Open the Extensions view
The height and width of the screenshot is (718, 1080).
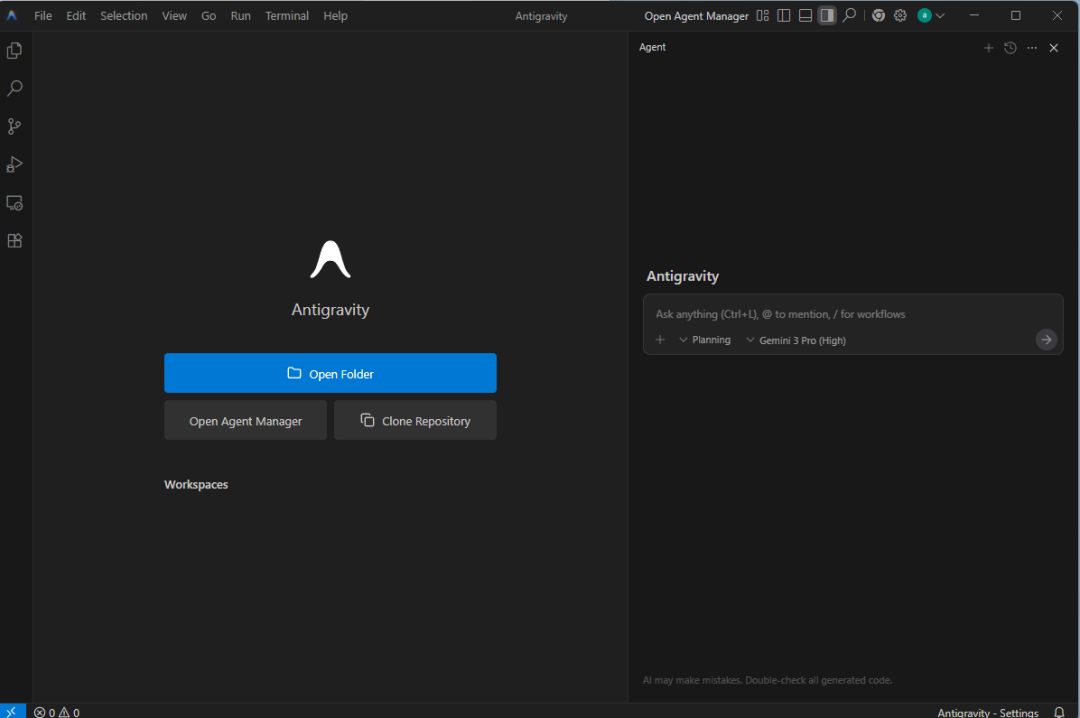pyautogui.click(x=14, y=241)
